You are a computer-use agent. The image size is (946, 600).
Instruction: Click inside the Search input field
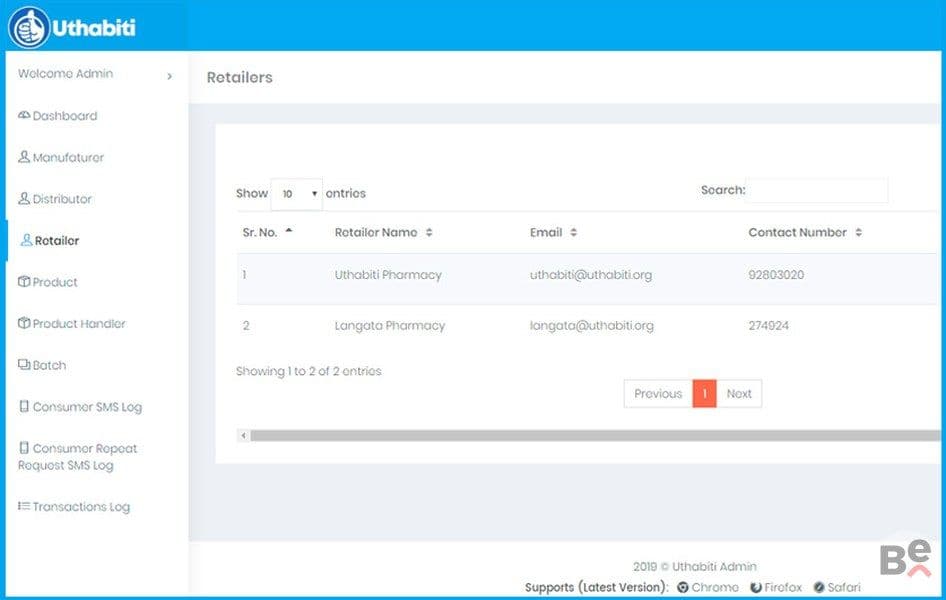pos(817,190)
